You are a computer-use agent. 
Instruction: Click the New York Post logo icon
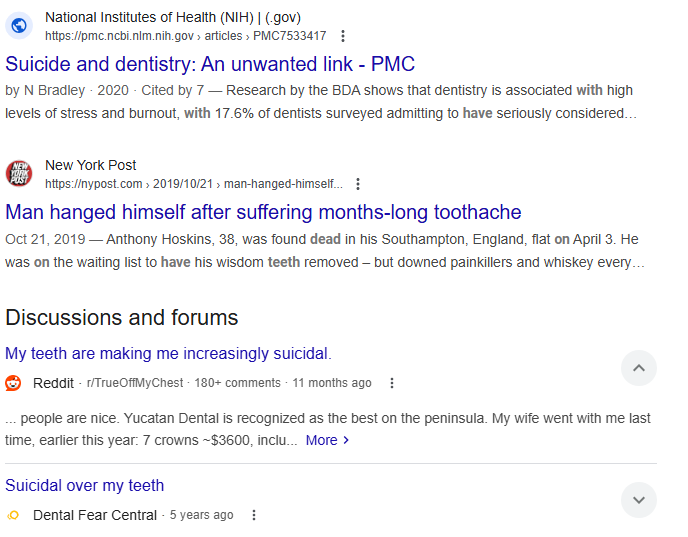coord(19,173)
